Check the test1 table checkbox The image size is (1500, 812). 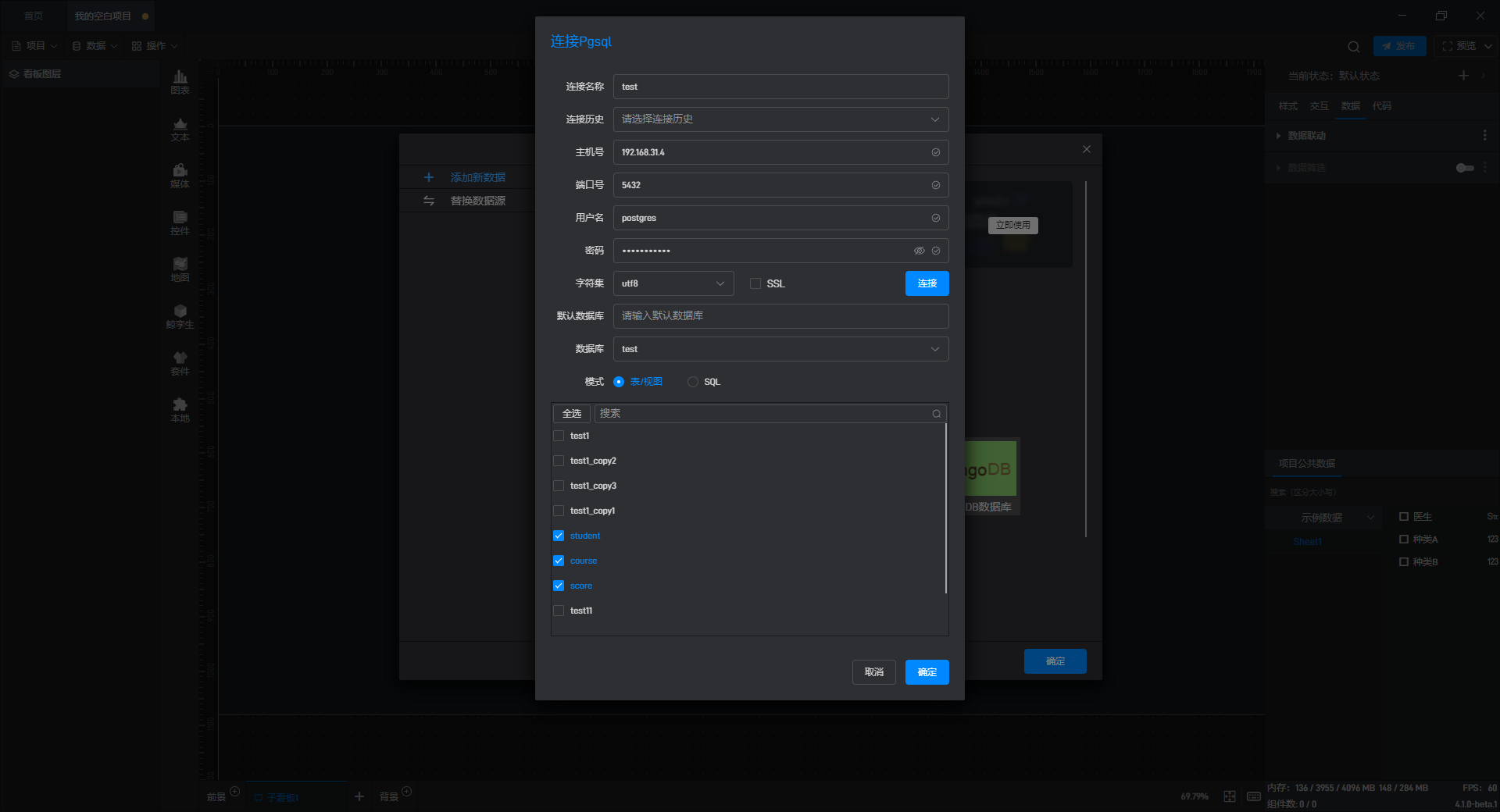tap(559, 436)
